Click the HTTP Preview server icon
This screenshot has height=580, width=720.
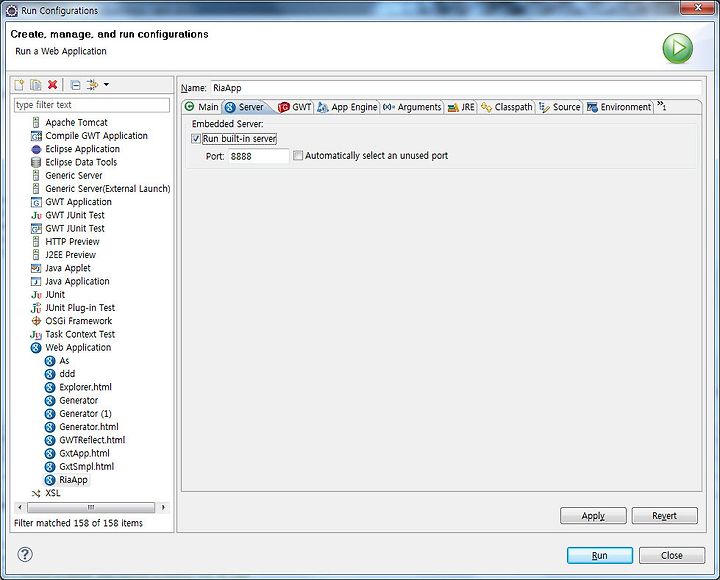coord(36,242)
